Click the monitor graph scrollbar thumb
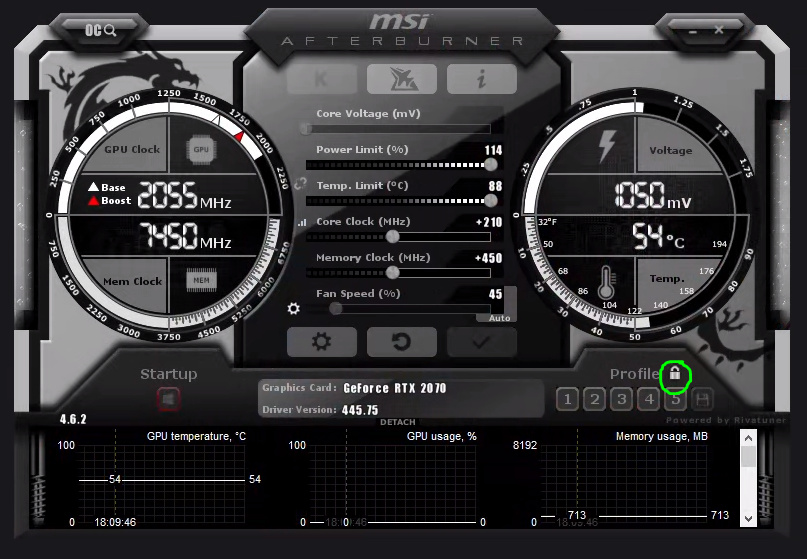This screenshot has height=559, width=807. point(748,457)
